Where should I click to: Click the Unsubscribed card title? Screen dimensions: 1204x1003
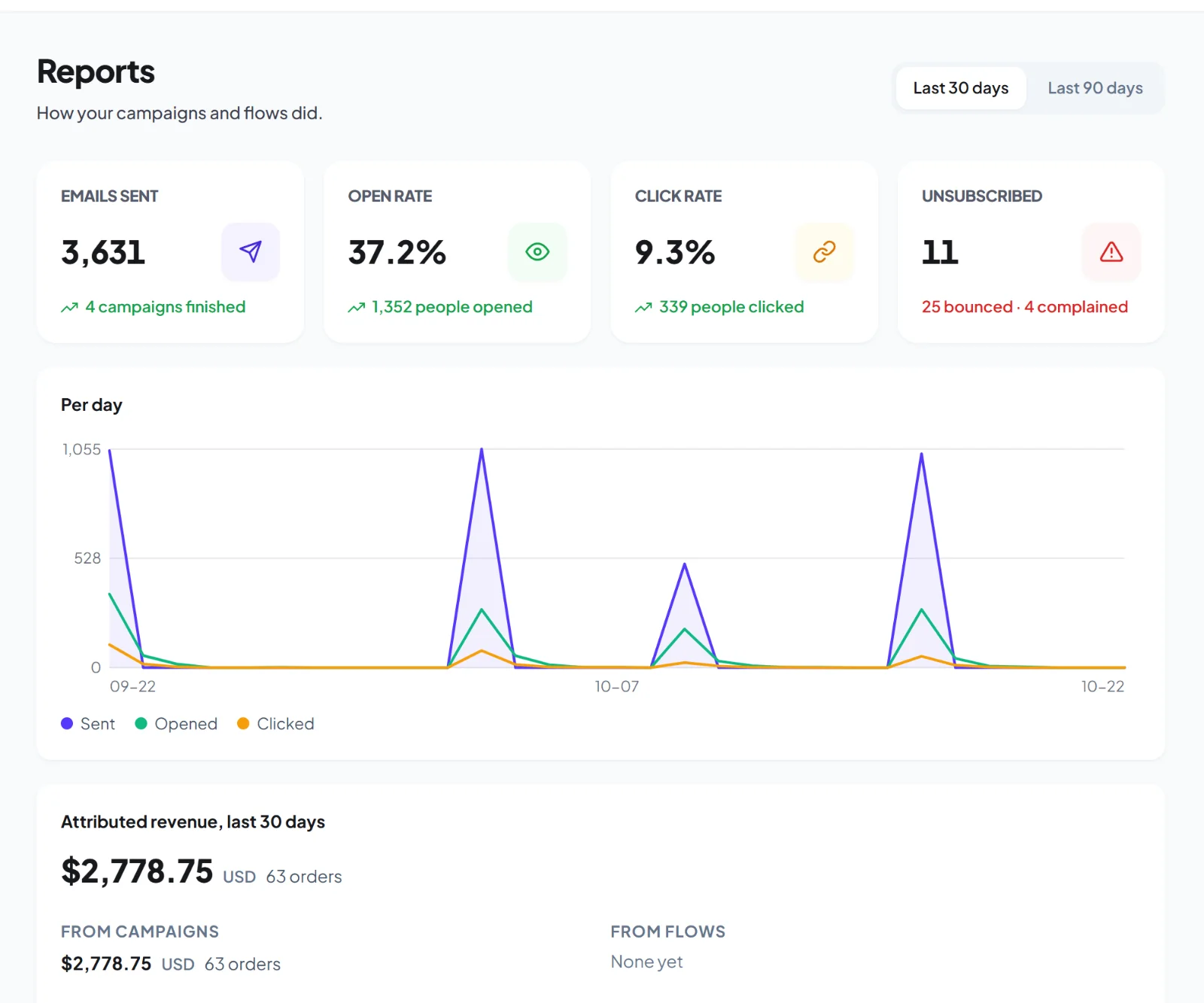982,196
